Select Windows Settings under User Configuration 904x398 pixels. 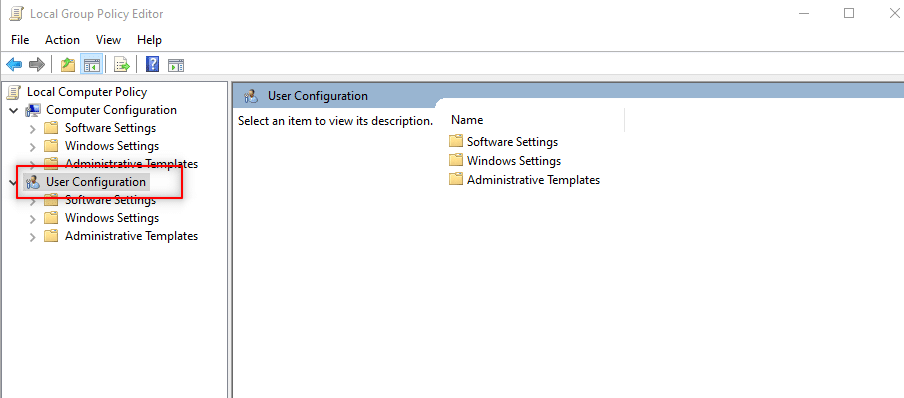112,218
